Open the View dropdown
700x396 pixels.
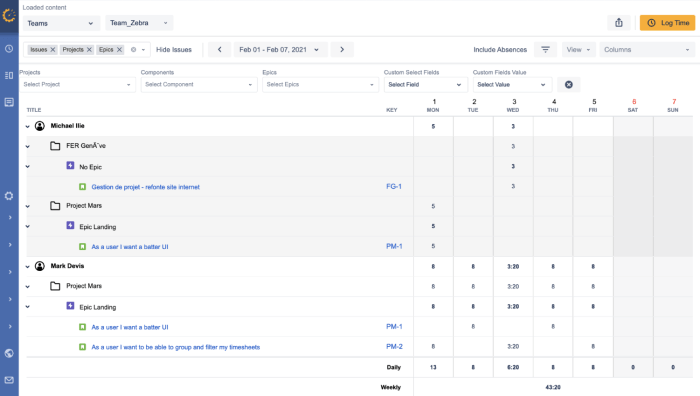(579, 50)
